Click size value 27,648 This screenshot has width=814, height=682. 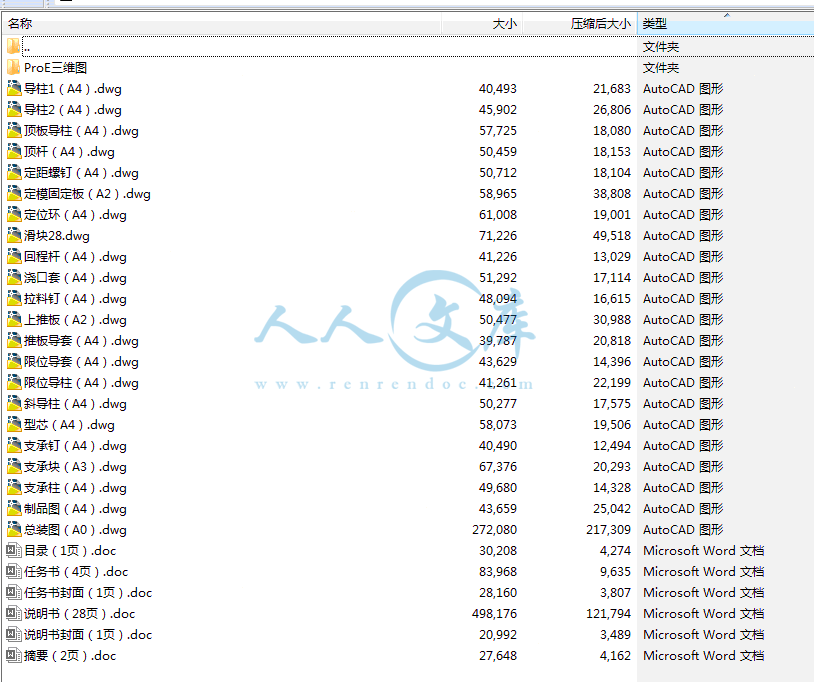(x=498, y=656)
